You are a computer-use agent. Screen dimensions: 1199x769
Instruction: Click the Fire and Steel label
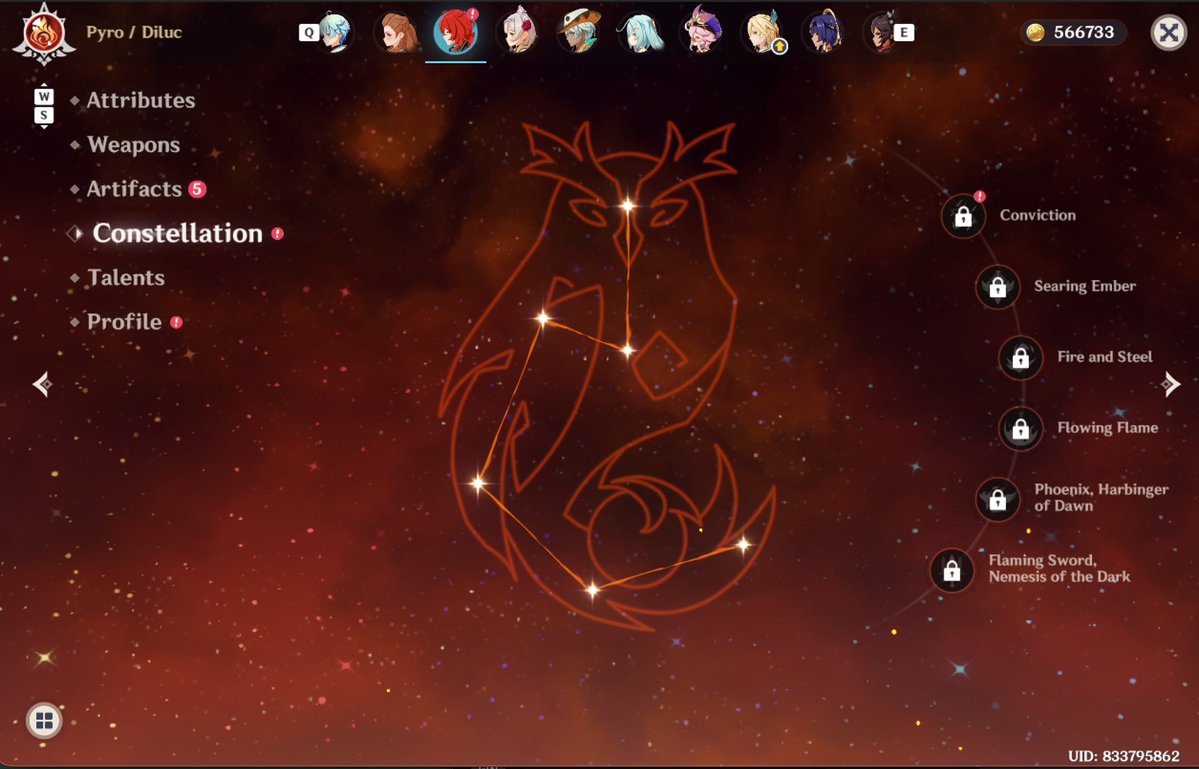1105,357
